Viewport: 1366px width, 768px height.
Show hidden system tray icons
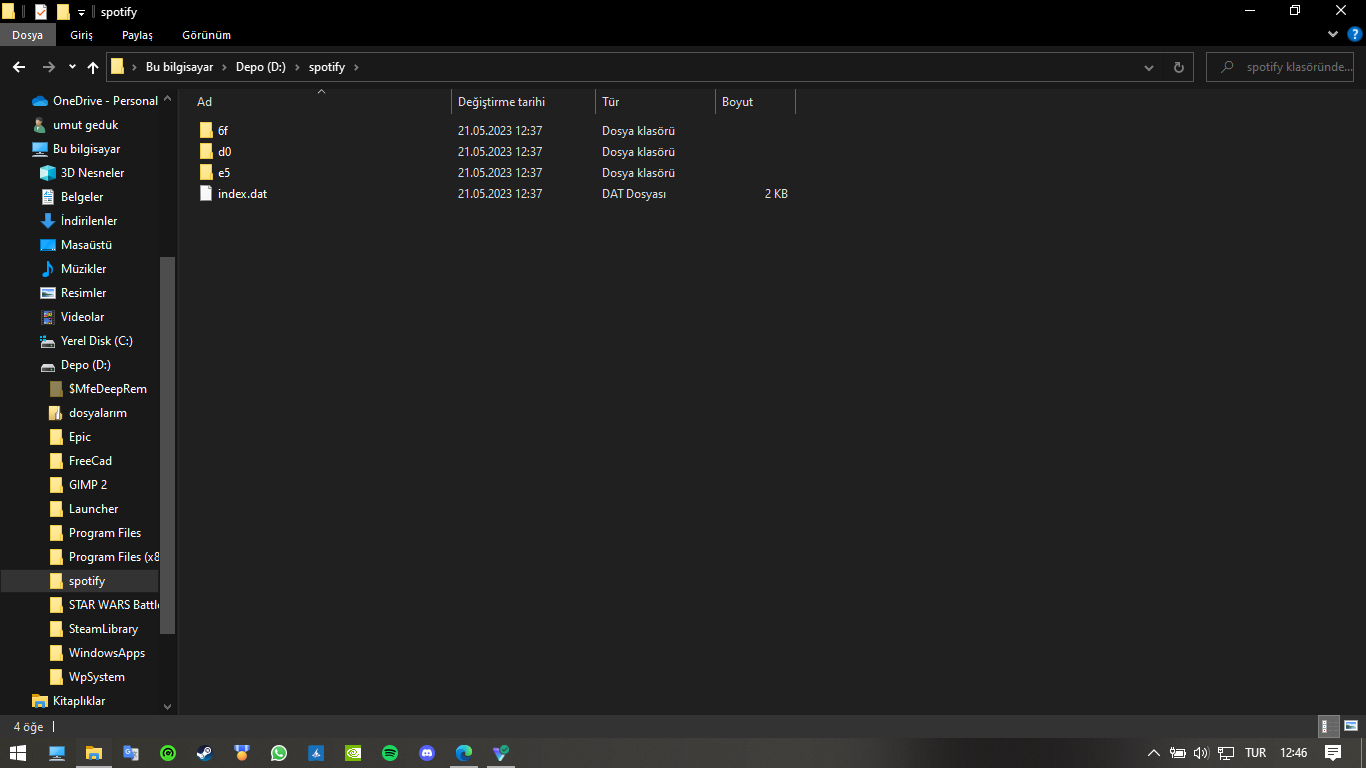click(1153, 753)
